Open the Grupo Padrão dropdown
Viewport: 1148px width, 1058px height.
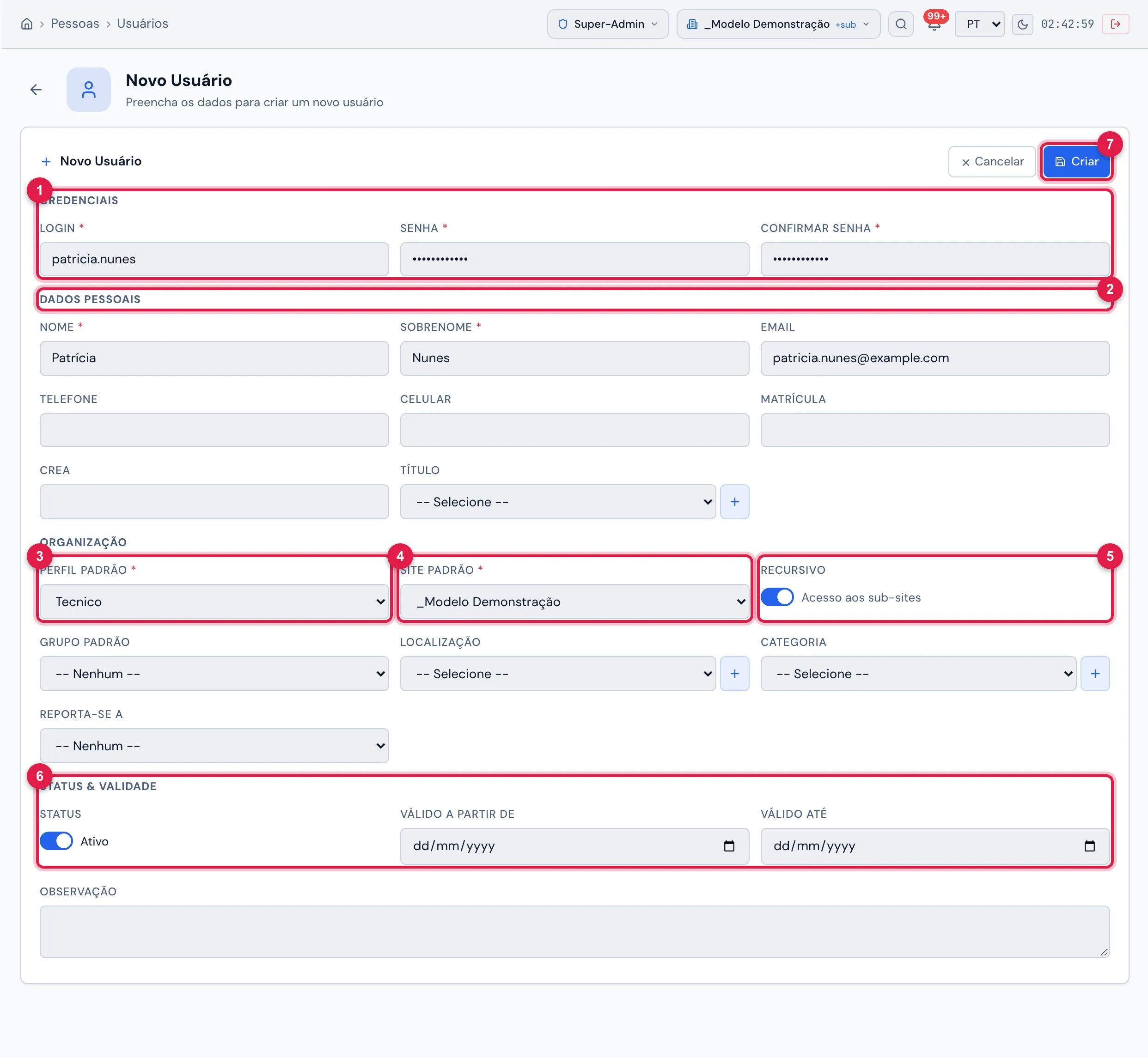coord(214,674)
